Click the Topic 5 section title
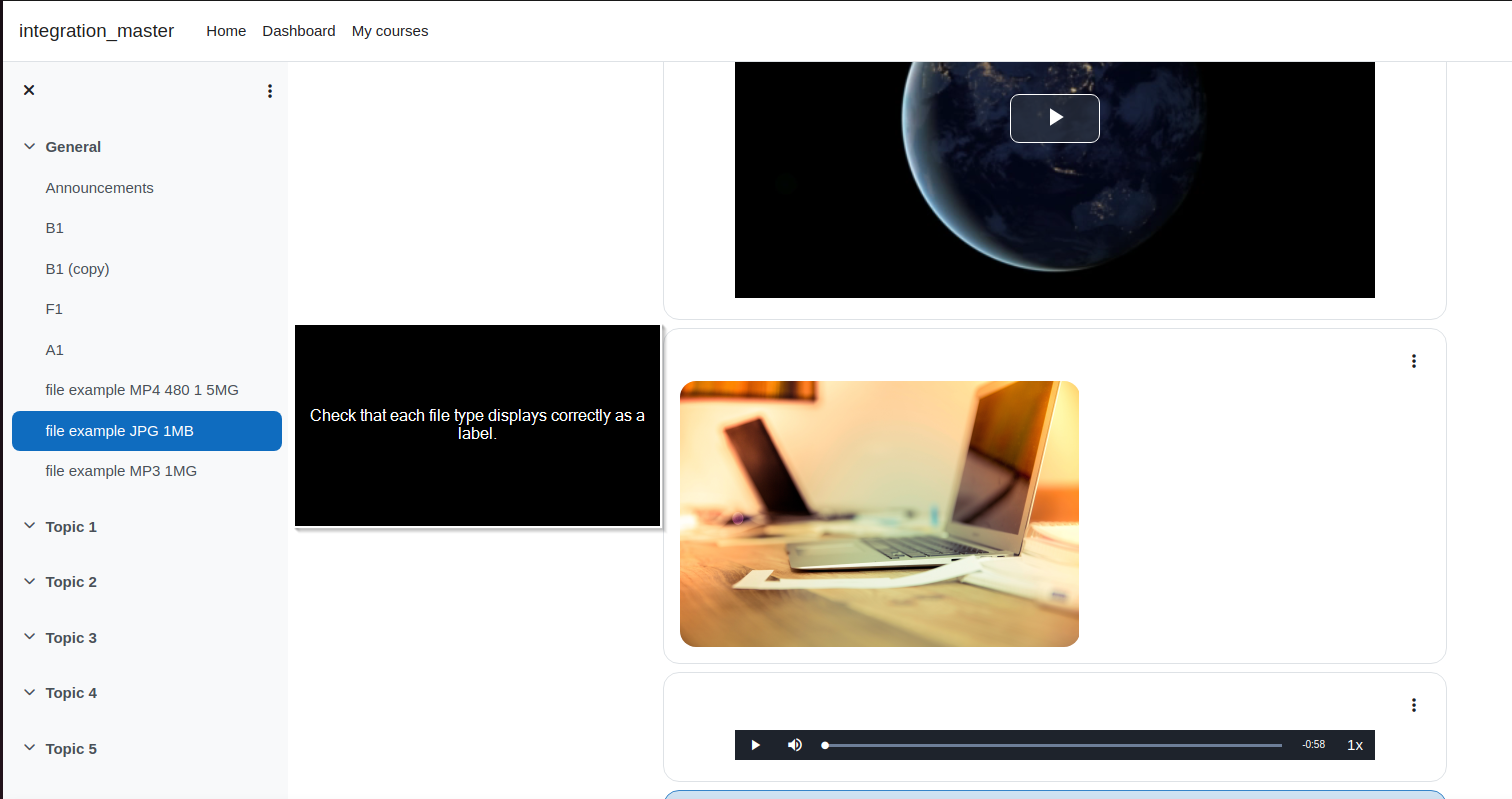This screenshot has height=799, width=1512. pos(72,749)
